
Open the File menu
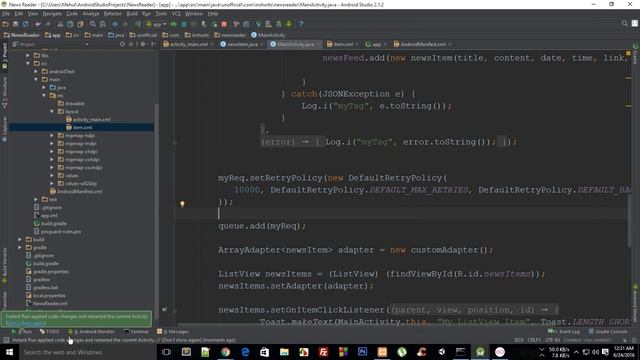tap(6, 13)
